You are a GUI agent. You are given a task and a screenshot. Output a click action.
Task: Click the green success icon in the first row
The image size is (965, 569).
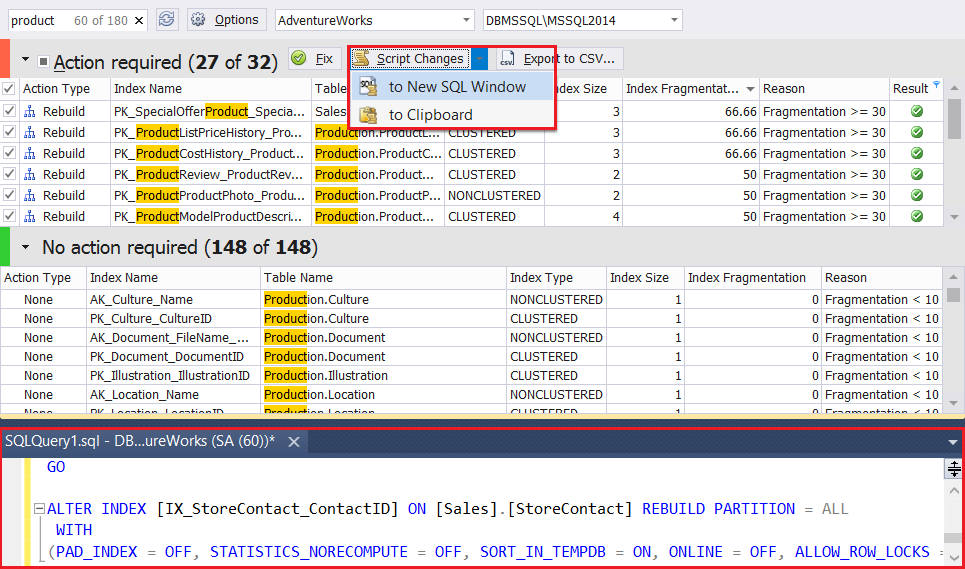916,111
